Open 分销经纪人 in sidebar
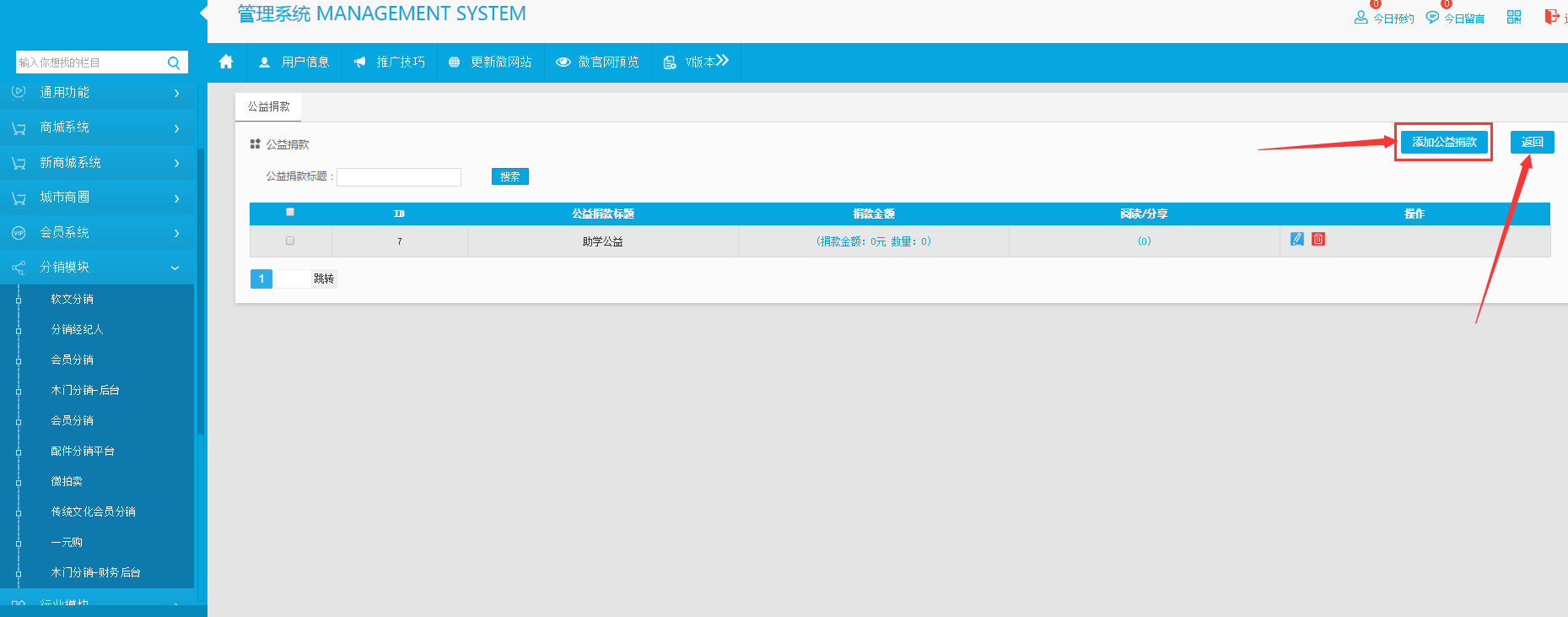 tap(77, 329)
